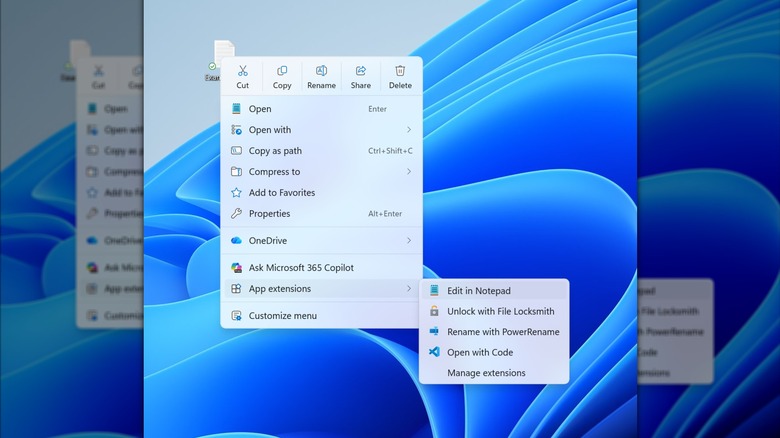Viewport: 780px width, 438px height.
Task: Click the App extensions submenu chevron
Action: [x=409, y=289]
